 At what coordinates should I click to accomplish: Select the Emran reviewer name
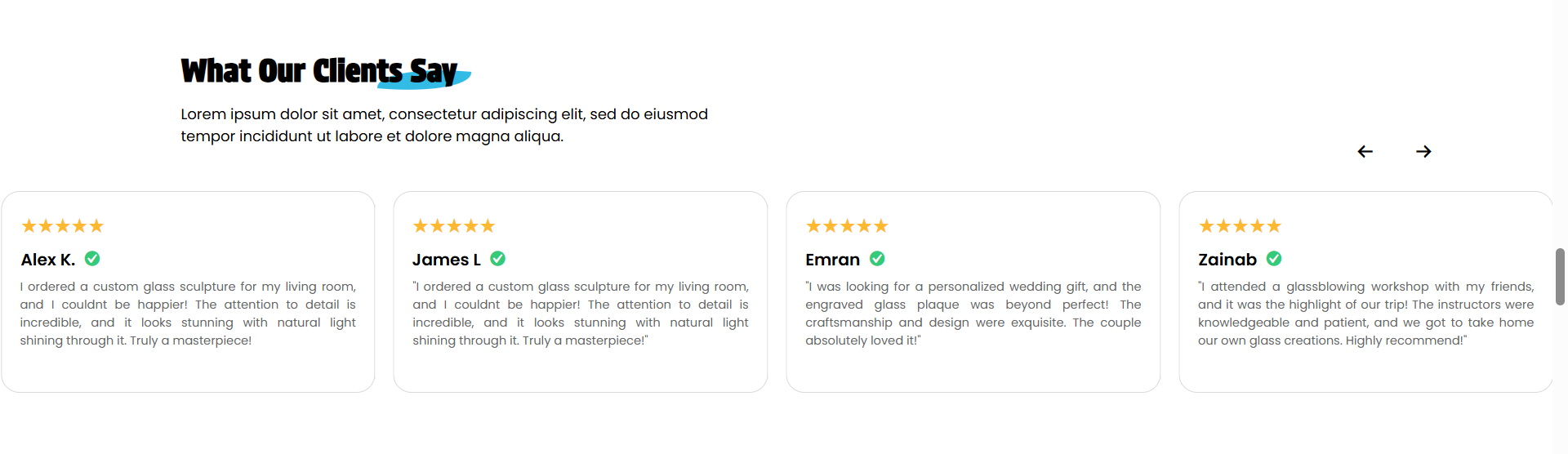click(x=833, y=260)
